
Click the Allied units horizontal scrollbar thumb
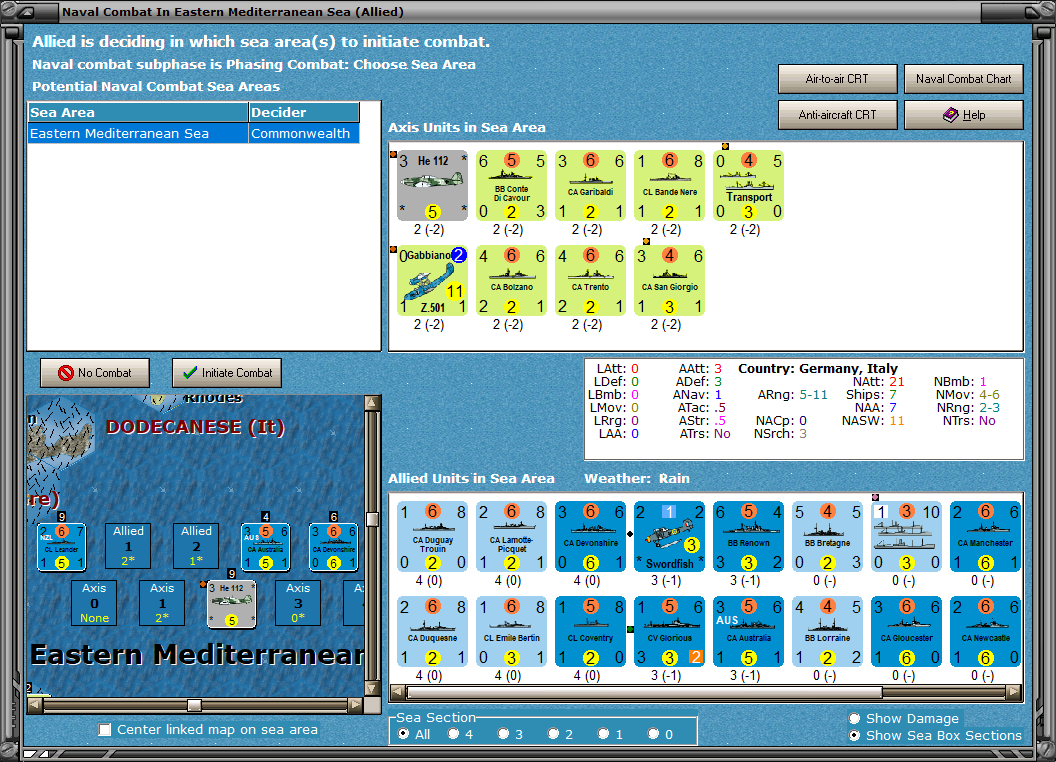[x=645, y=692]
